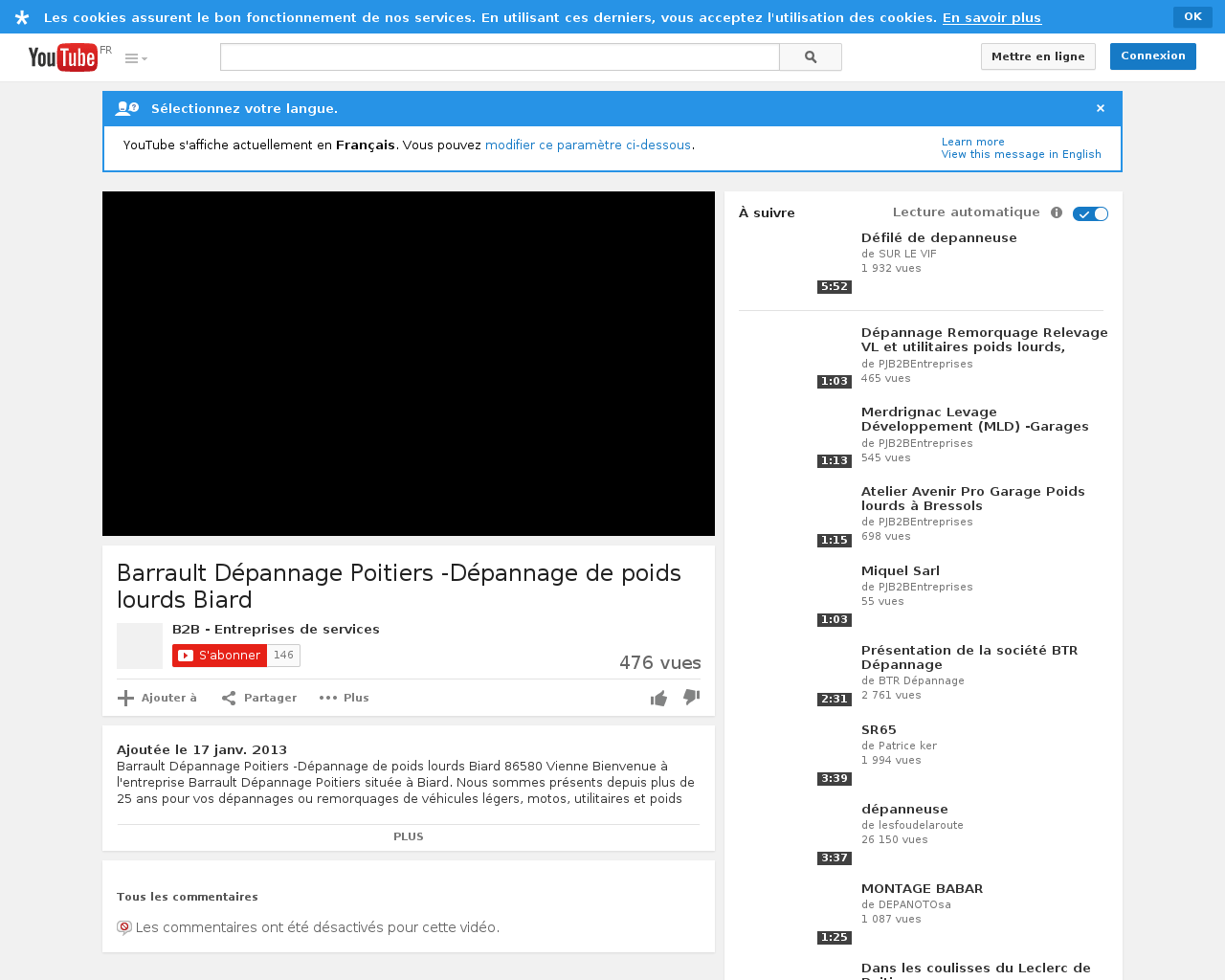Toggle the Lecture automatique switch
Image resolution: width=1225 pixels, height=980 pixels.
[x=1090, y=213]
